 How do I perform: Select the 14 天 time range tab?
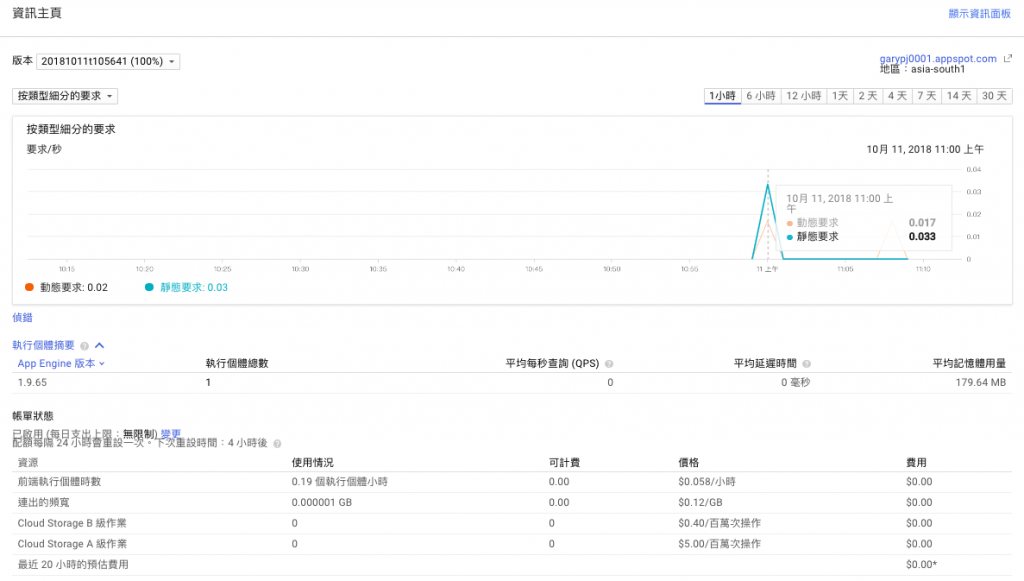tap(959, 96)
